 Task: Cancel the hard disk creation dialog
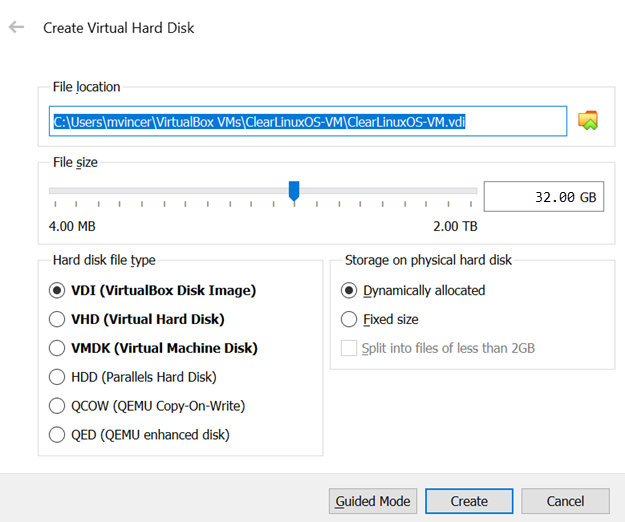(x=565, y=501)
